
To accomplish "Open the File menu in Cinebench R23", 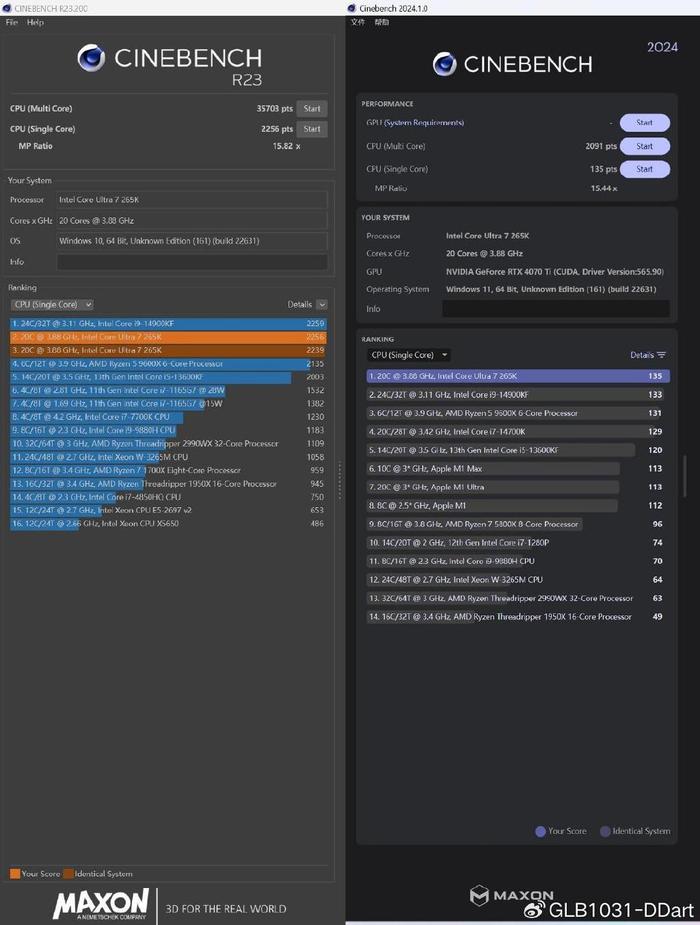I will click(12, 22).
